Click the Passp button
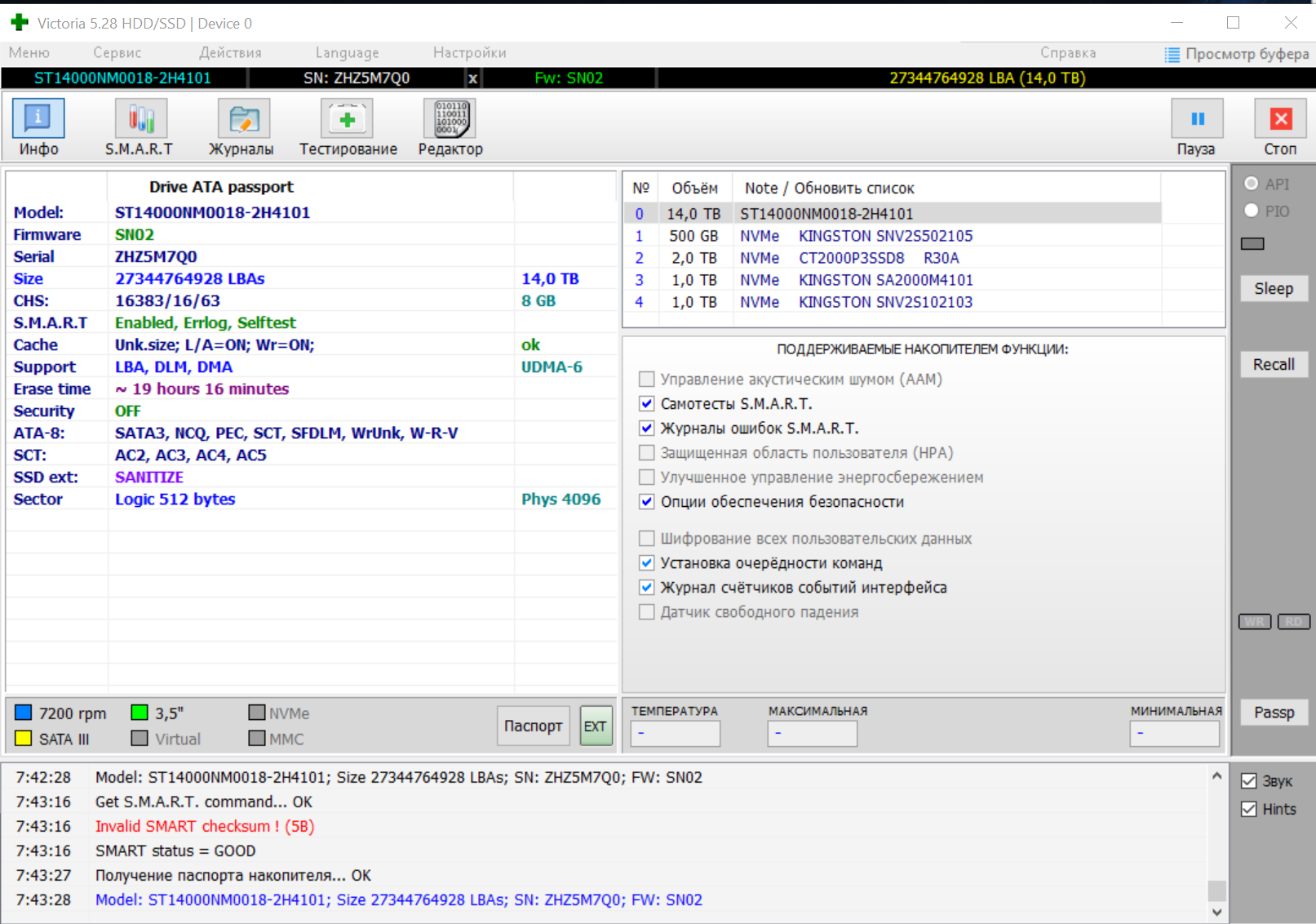Image resolution: width=1316 pixels, height=924 pixels. (x=1274, y=713)
